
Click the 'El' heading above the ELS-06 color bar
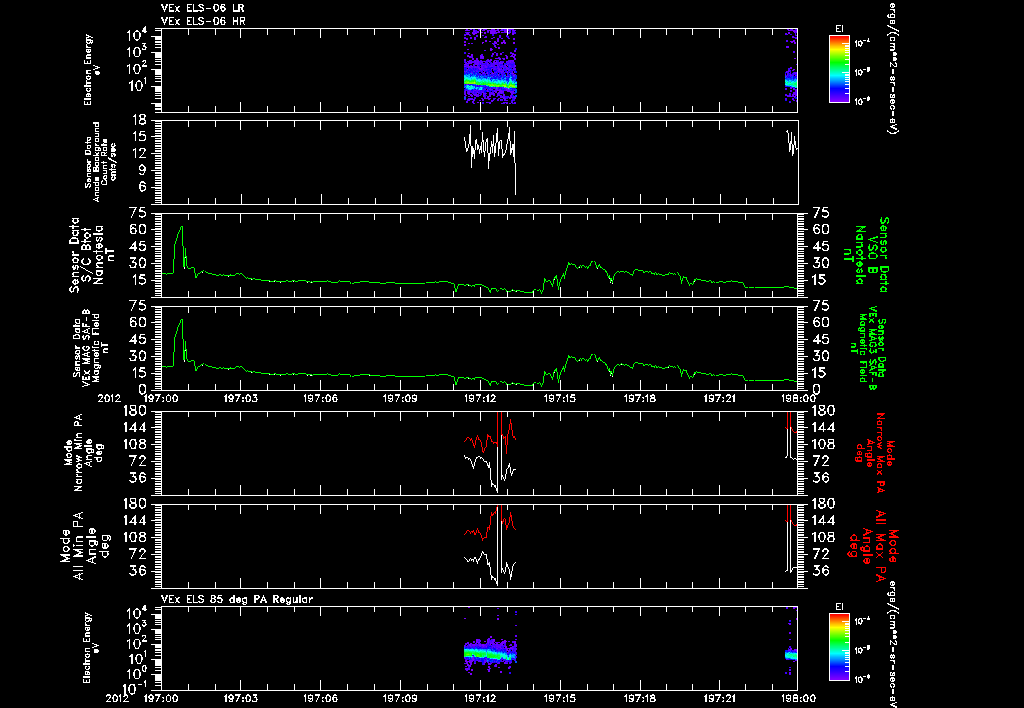coord(839,28)
